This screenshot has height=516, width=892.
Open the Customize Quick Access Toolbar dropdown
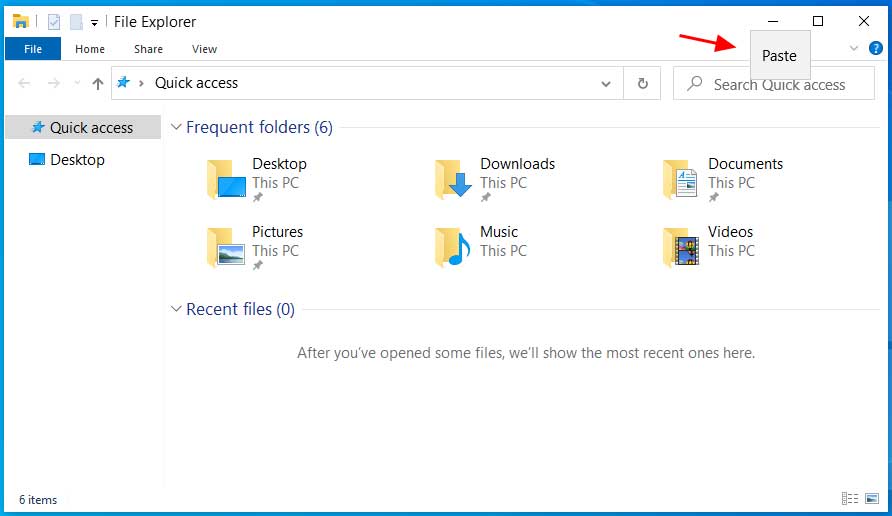pyautogui.click(x=94, y=23)
